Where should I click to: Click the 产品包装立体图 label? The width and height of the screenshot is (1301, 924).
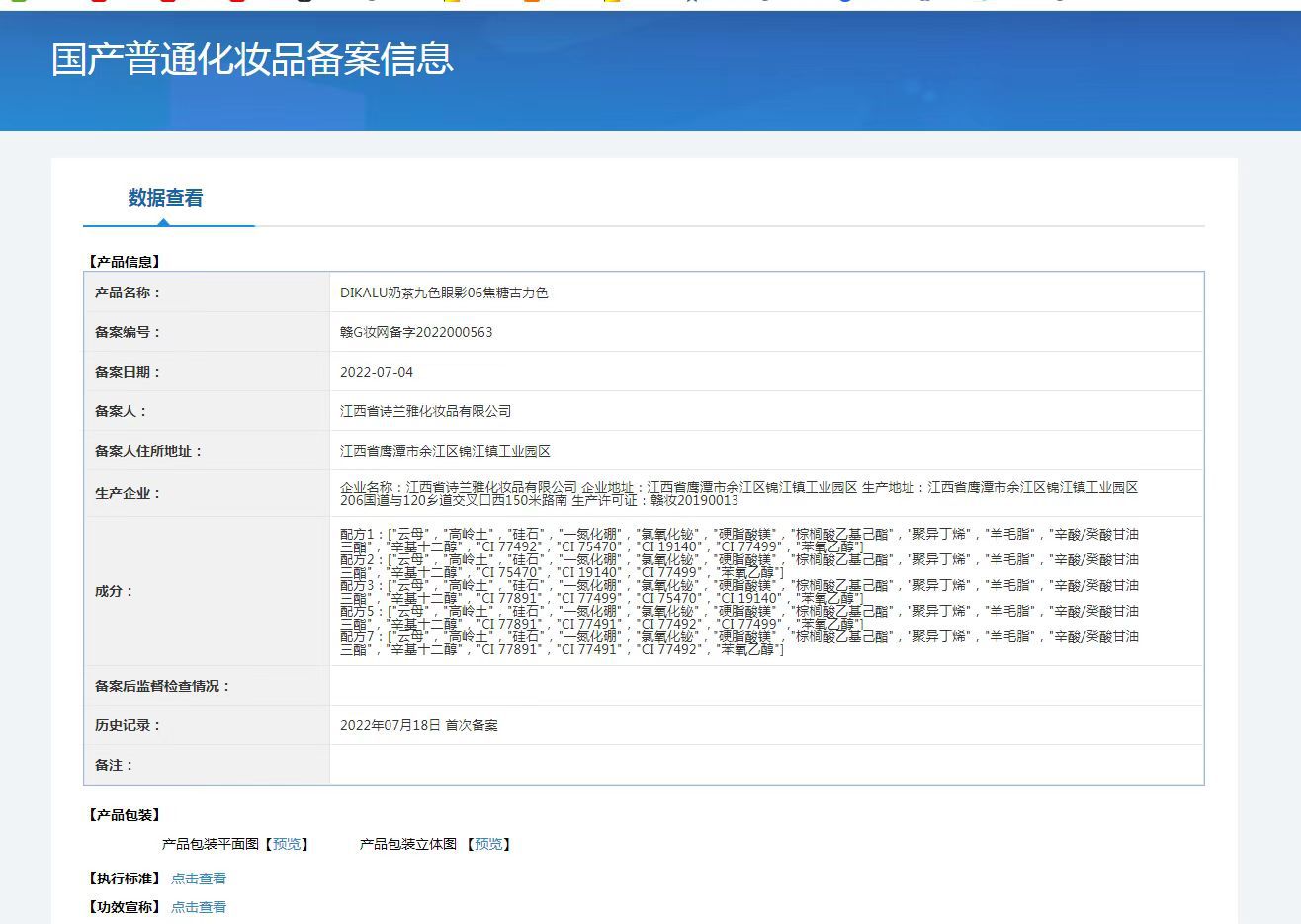coord(408,844)
